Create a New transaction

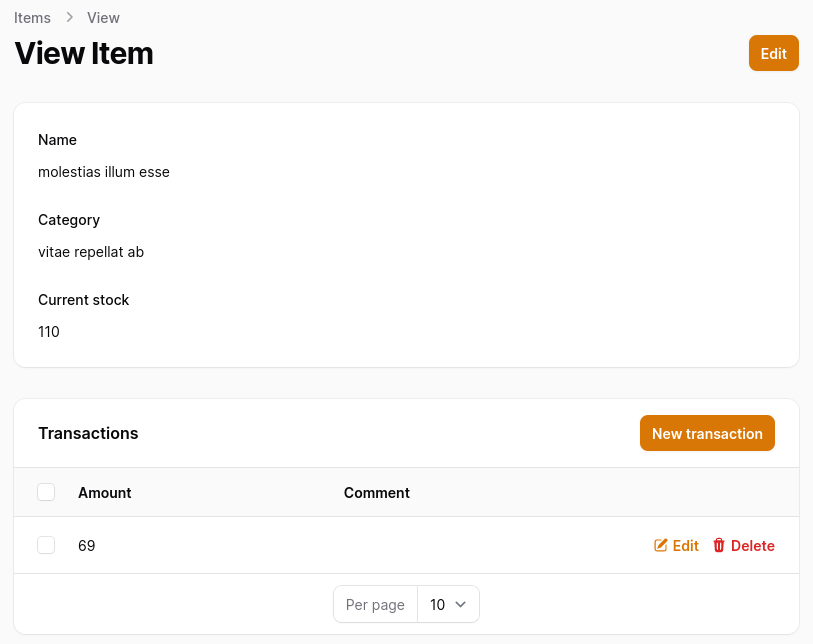tap(707, 433)
